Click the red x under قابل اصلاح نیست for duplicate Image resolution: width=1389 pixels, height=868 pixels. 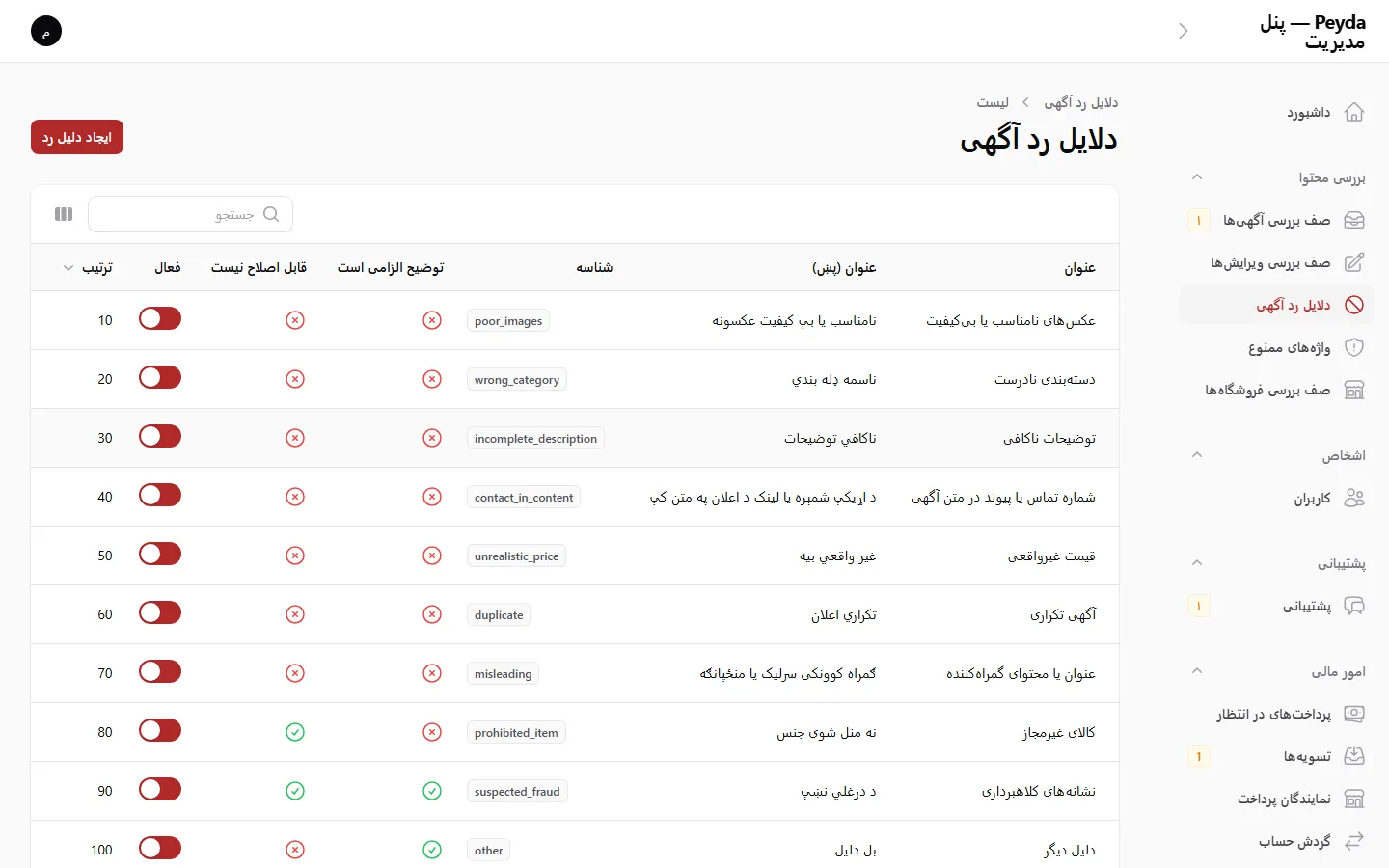[x=295, y=614]
